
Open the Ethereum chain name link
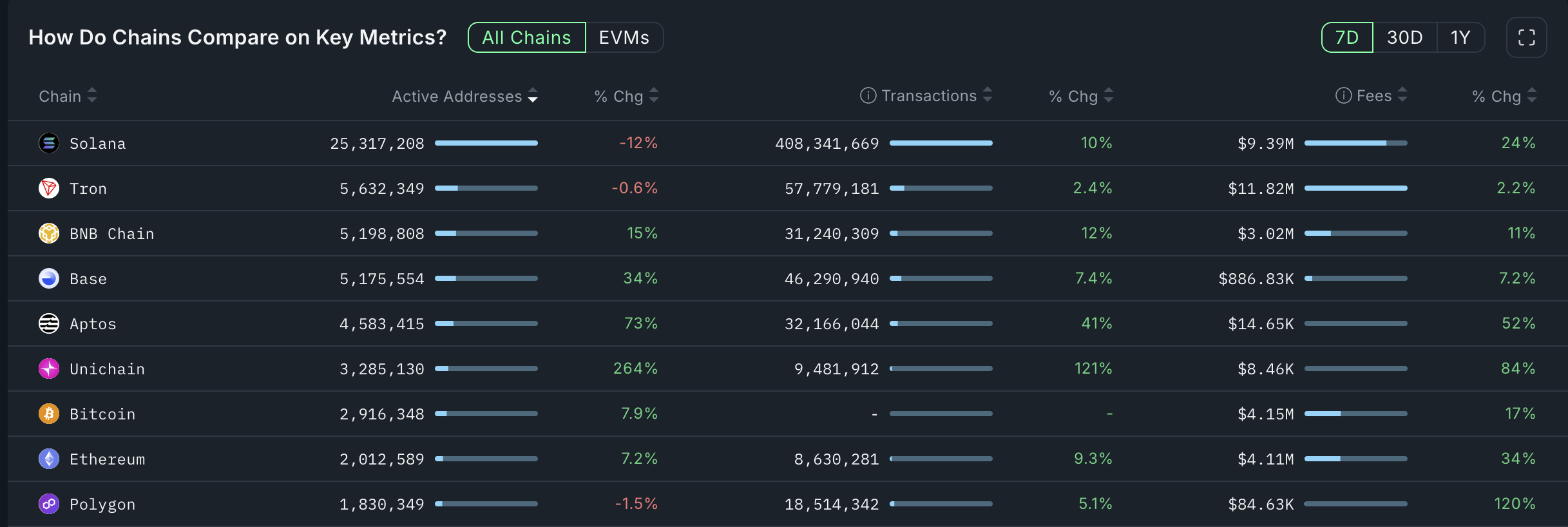click(107, 459)
